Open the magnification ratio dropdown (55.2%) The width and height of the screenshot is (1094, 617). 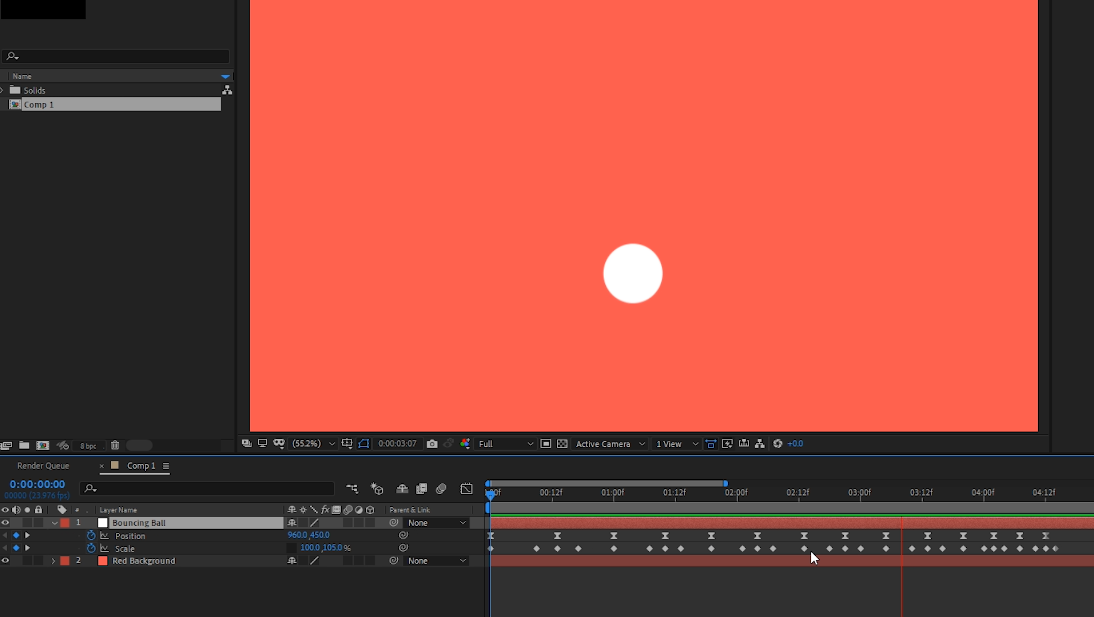pos(313,443)
